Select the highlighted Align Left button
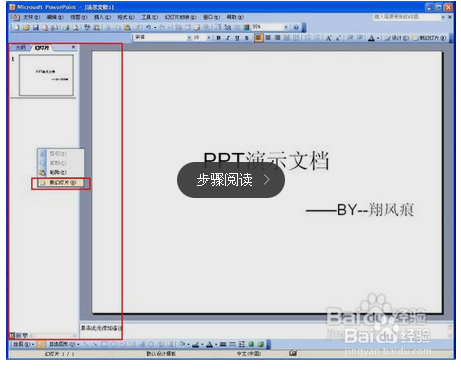The height and width of the screenshot is (369, 461). pos(258,38)
